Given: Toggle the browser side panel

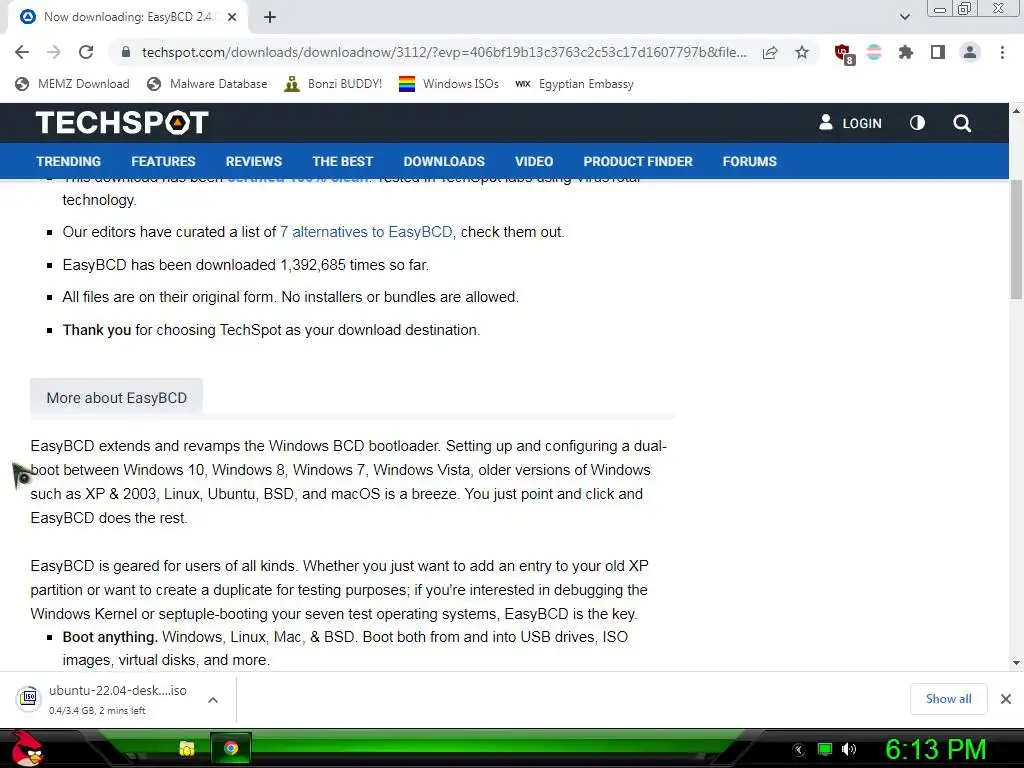Looking at the screenshot, I should (x=938, y=52).
